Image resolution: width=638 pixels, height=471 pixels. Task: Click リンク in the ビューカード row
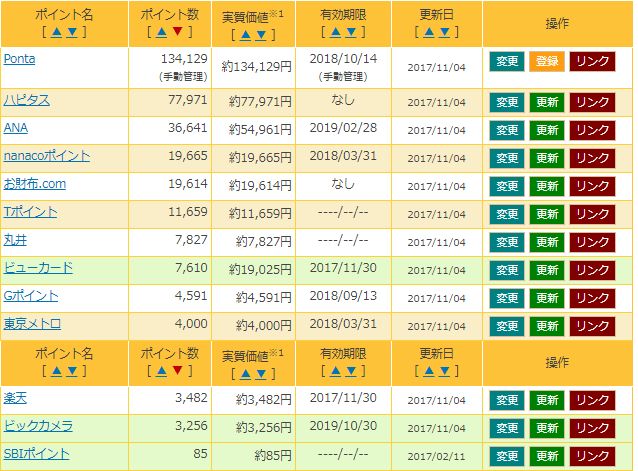click(592, 270)
